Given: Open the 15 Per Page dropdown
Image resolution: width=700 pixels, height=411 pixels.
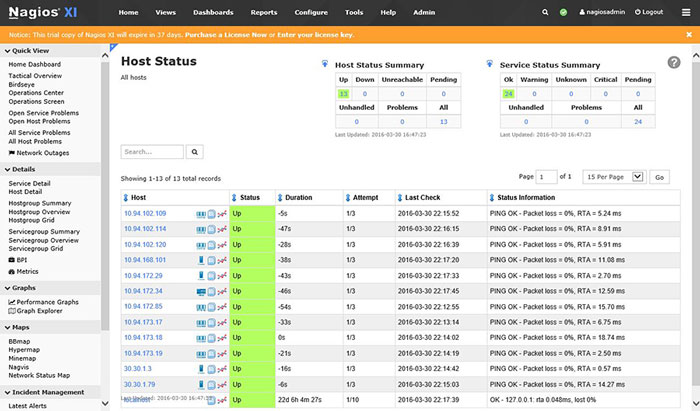Looking at the screenshot, I should pos(614,176).
